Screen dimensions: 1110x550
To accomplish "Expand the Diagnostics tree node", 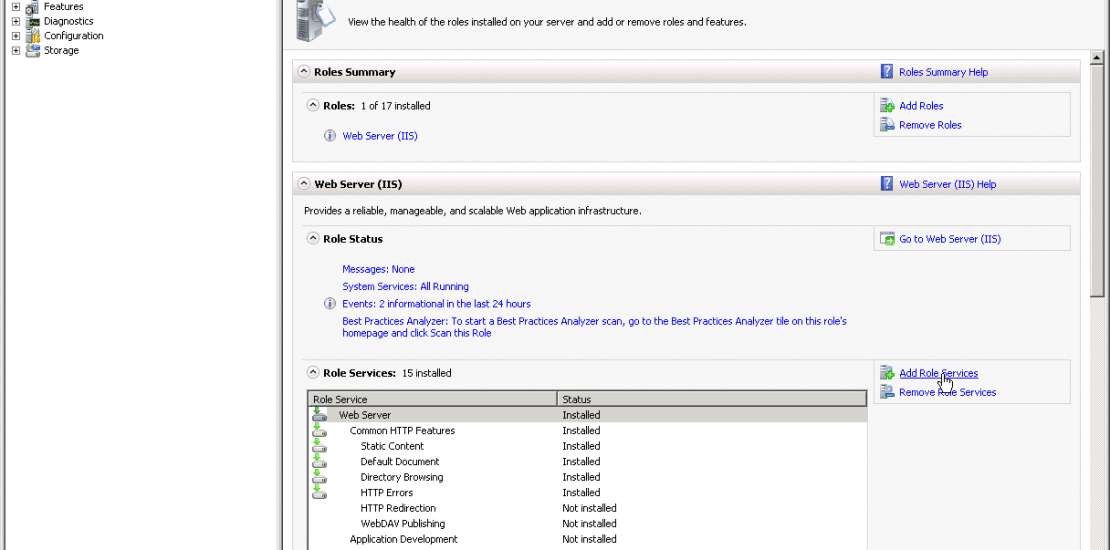I will click(16, 21).
